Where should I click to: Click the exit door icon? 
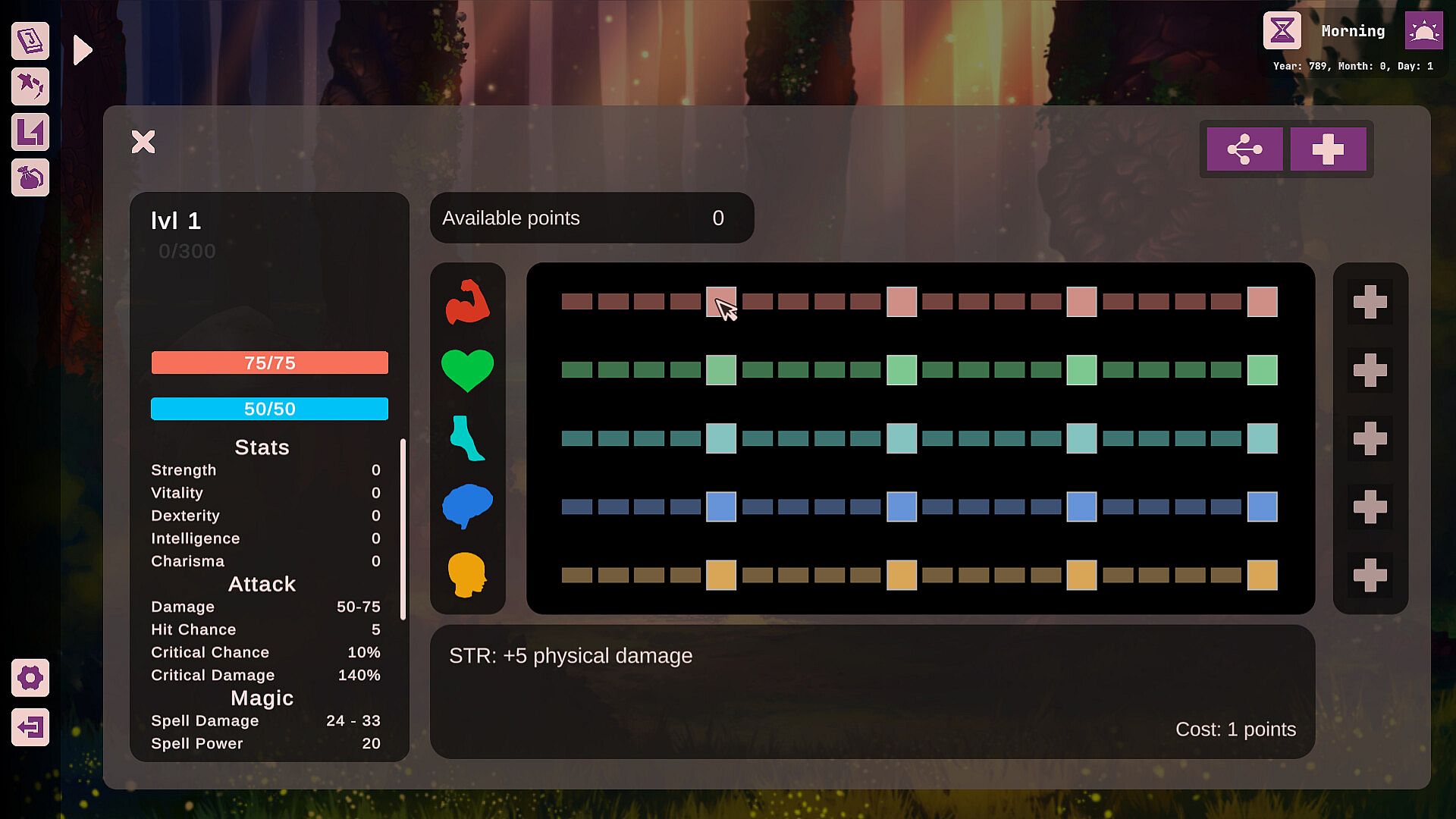(30, 727)
